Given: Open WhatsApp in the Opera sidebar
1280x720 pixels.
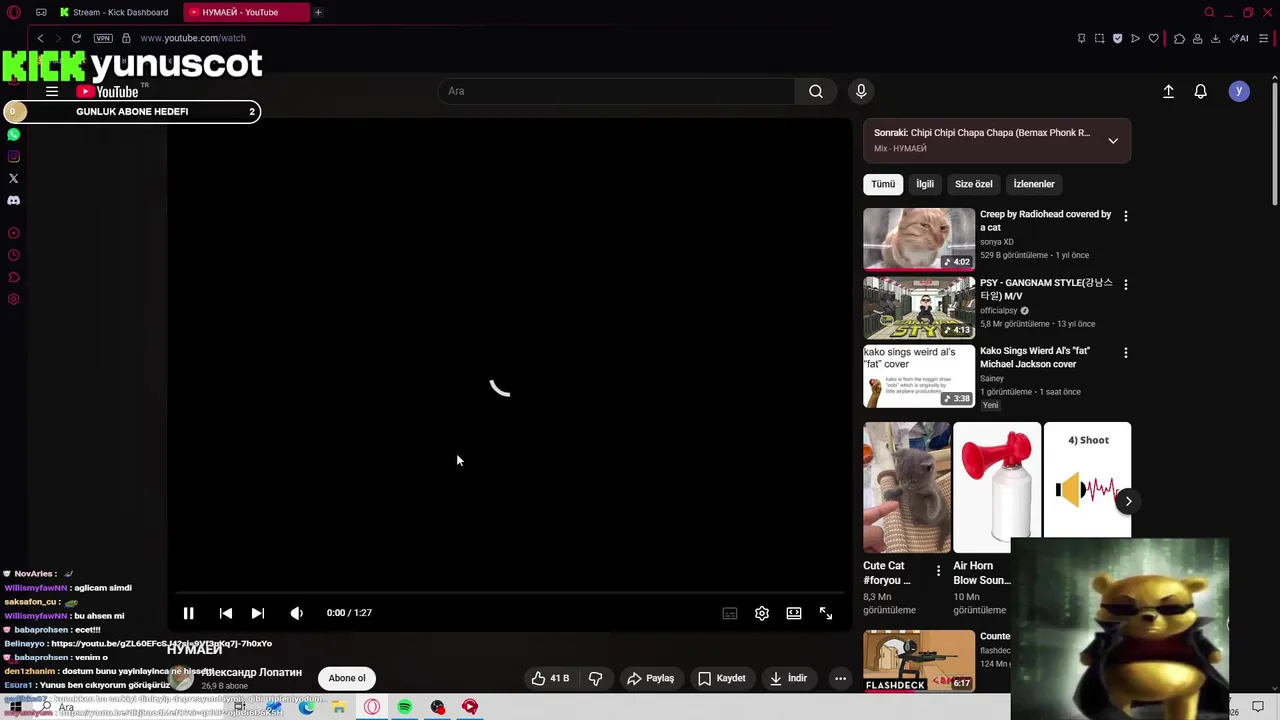Looking at the screenshot, I should click(13, 134).
